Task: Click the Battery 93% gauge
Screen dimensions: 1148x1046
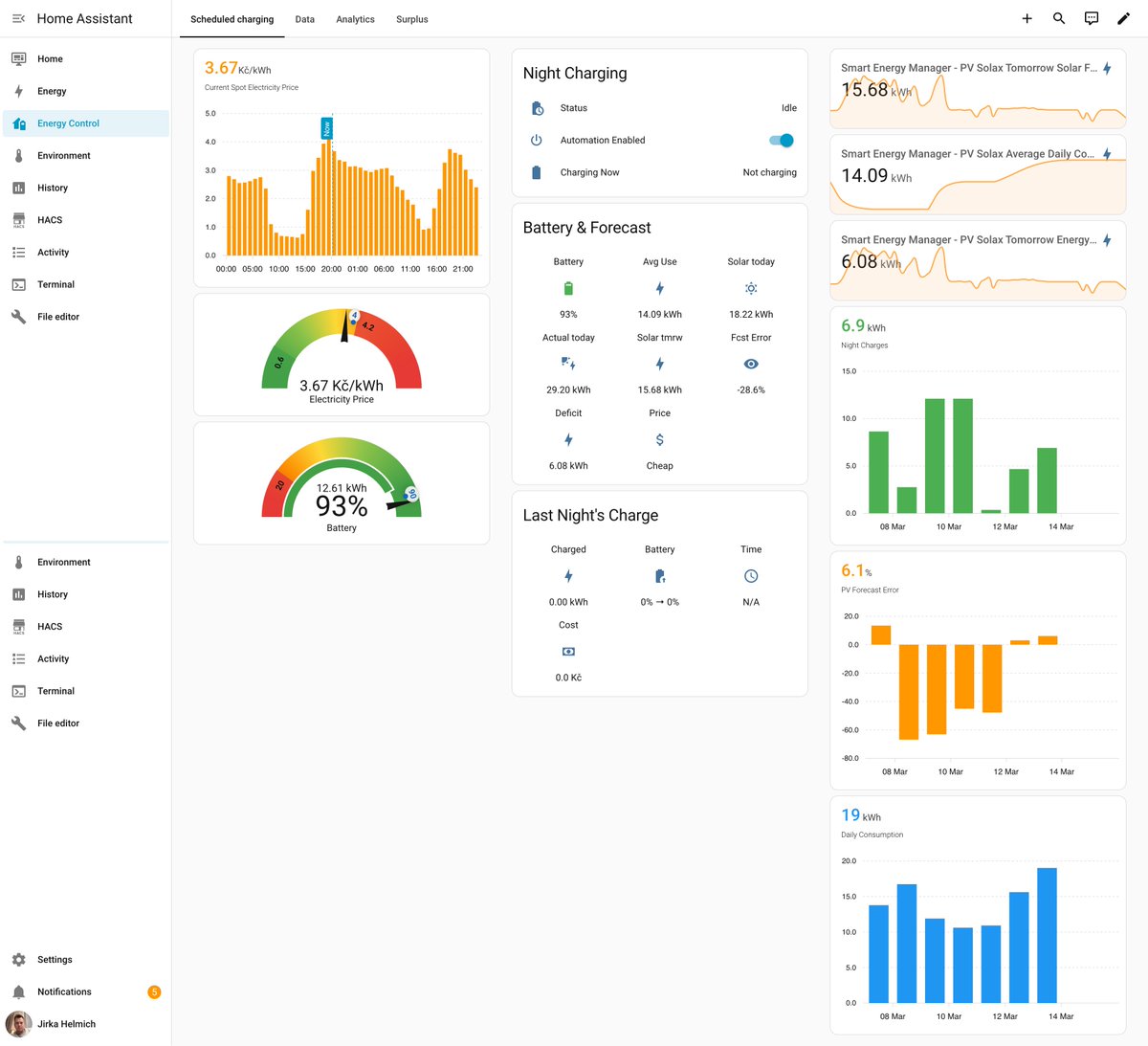Action: pos(342,484)
